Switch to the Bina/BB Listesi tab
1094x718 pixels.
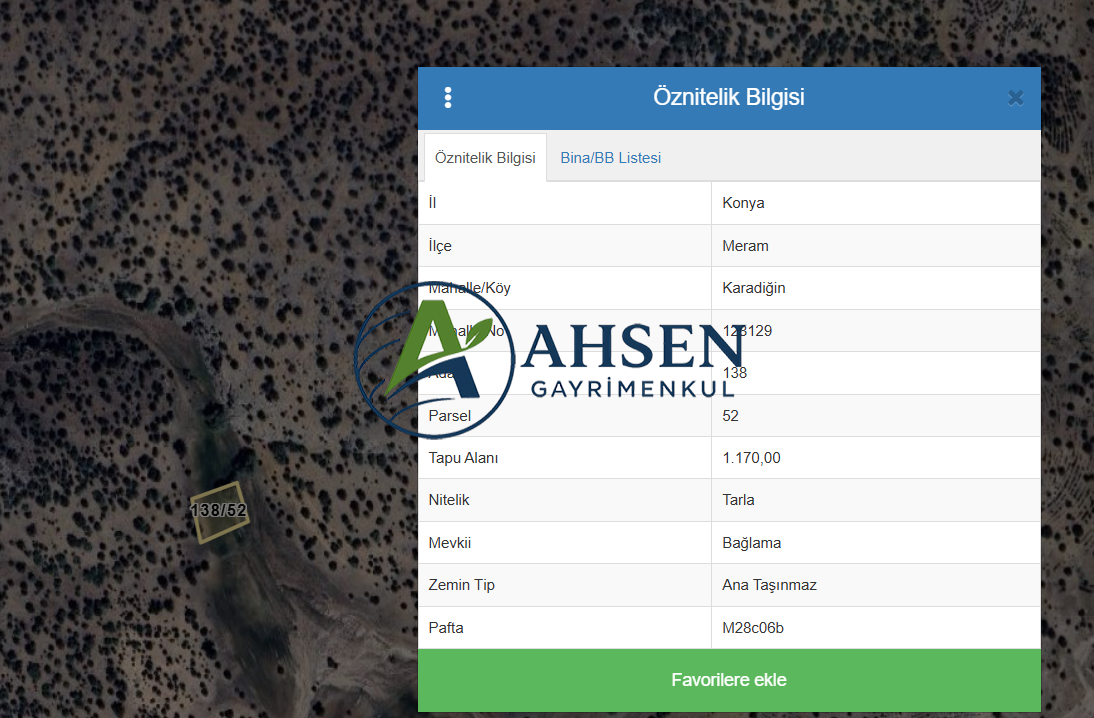click(610, 158)
